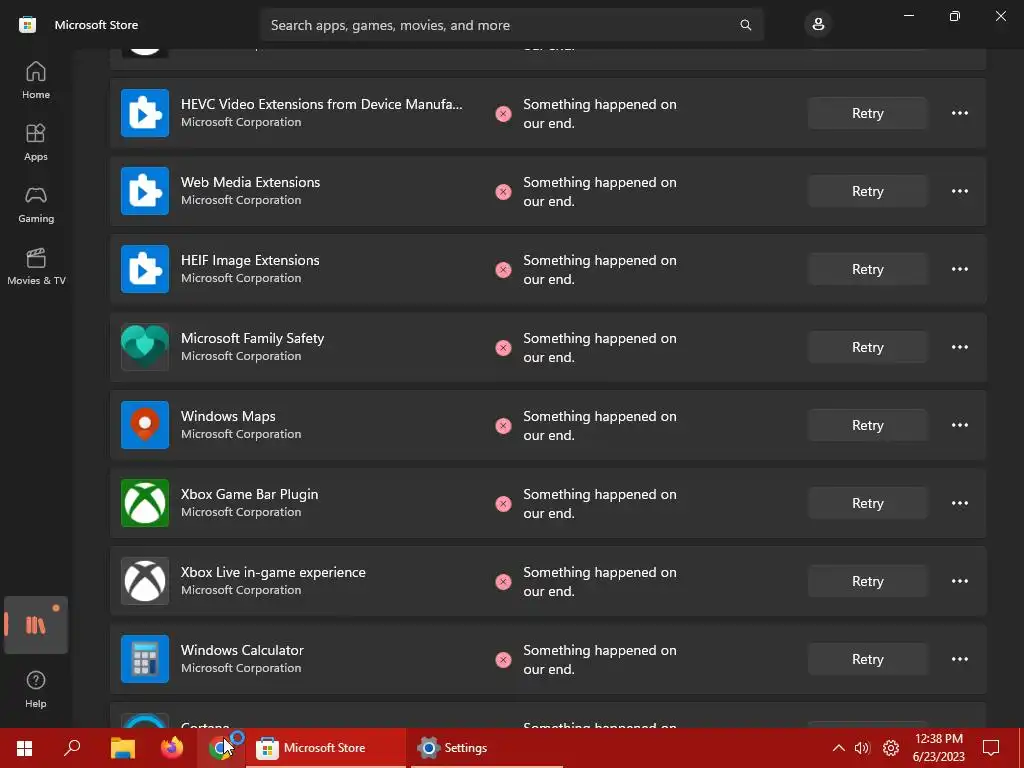Select the Windows Maps title text
The width and height of the screenshot is (1024, 768).
tap(228, 416)
